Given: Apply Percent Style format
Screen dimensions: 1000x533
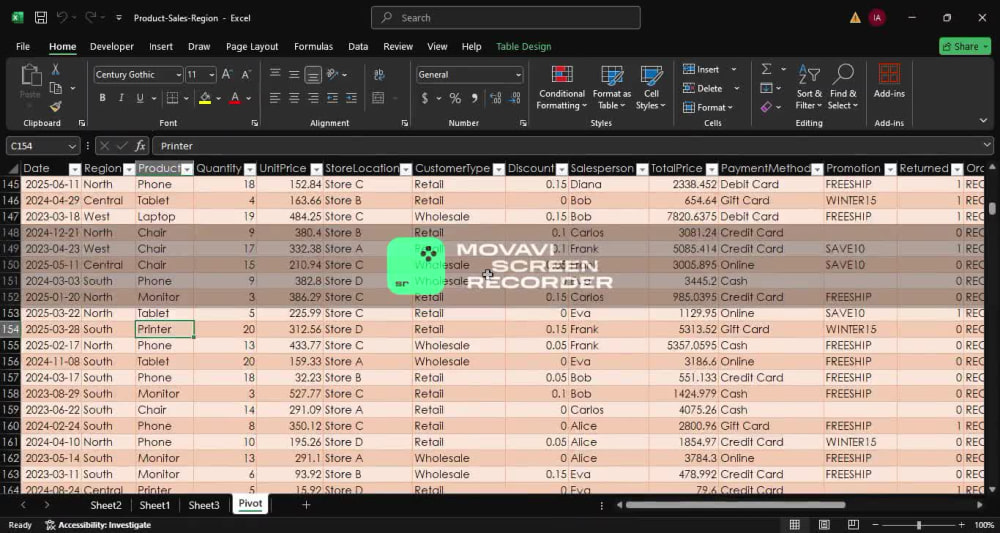Looking at the screenshot, I should pos(455,98).
